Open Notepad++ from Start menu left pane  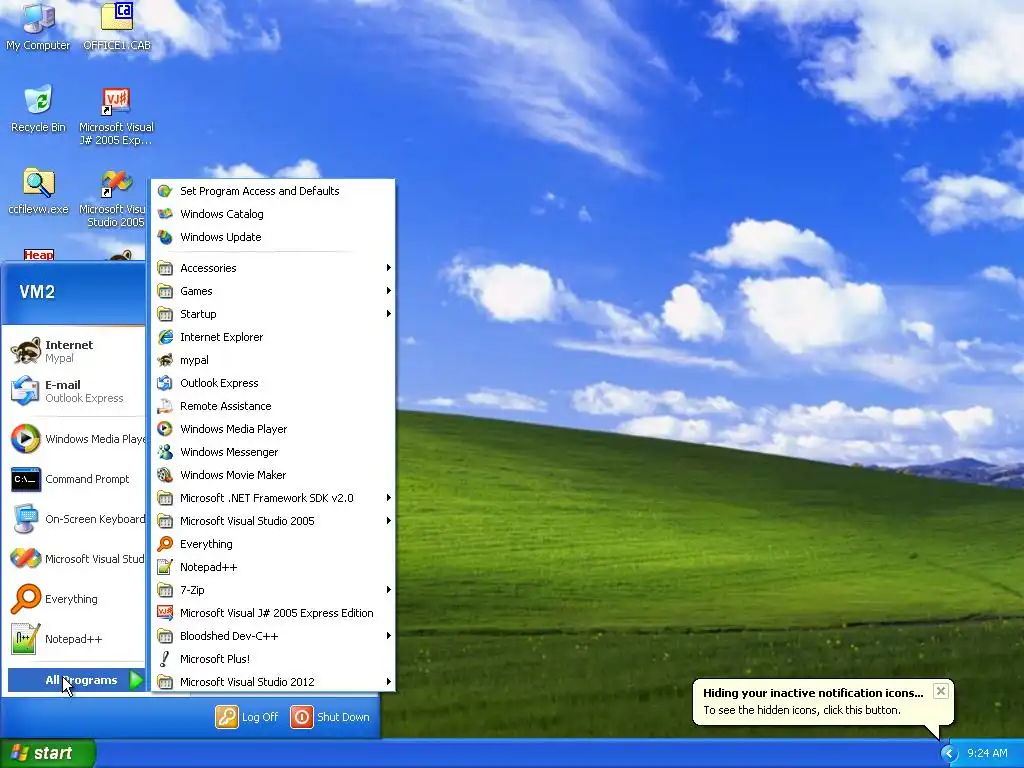pos(74,639)
